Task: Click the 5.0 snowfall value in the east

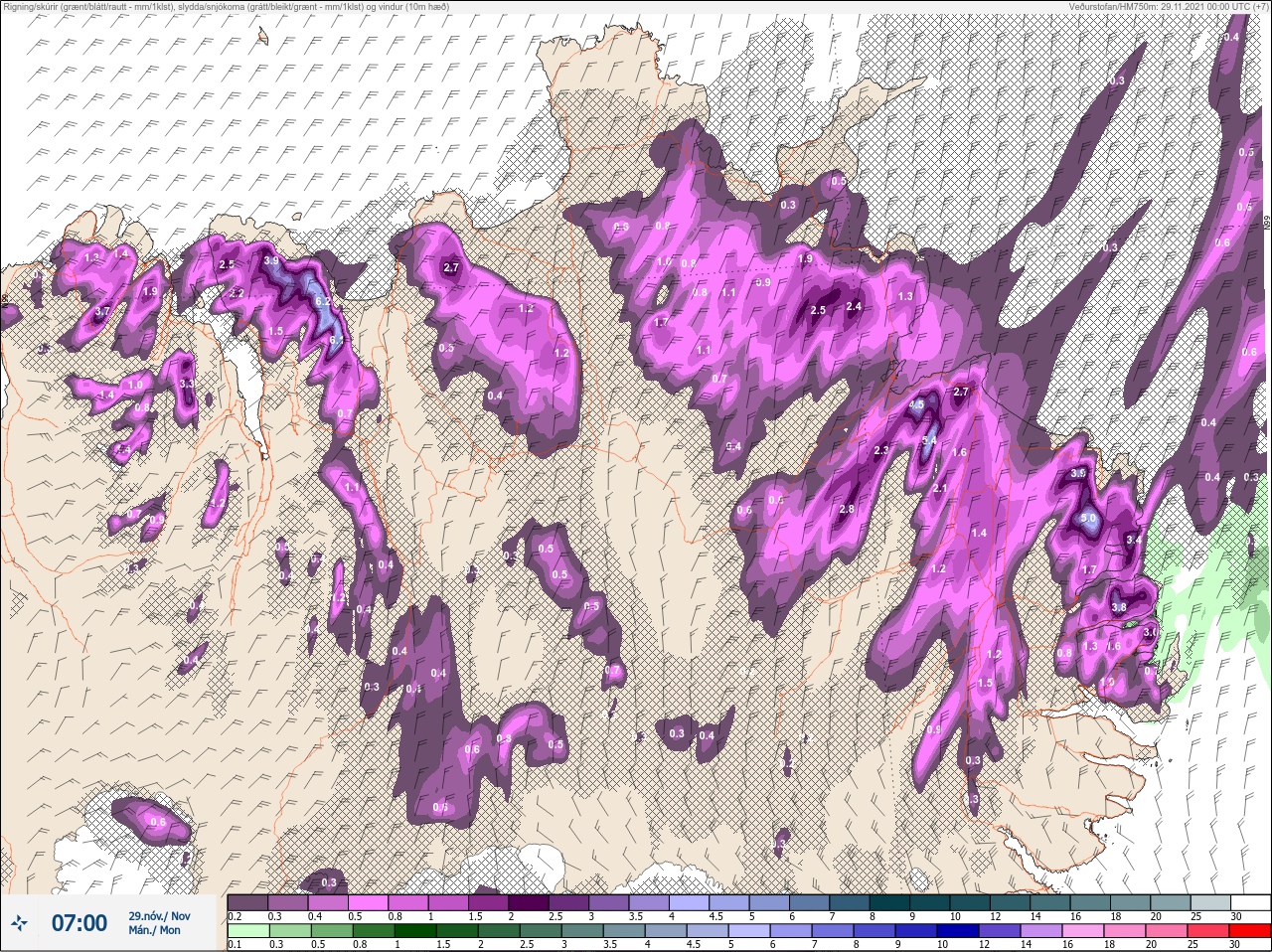Action: [1089, 519]
